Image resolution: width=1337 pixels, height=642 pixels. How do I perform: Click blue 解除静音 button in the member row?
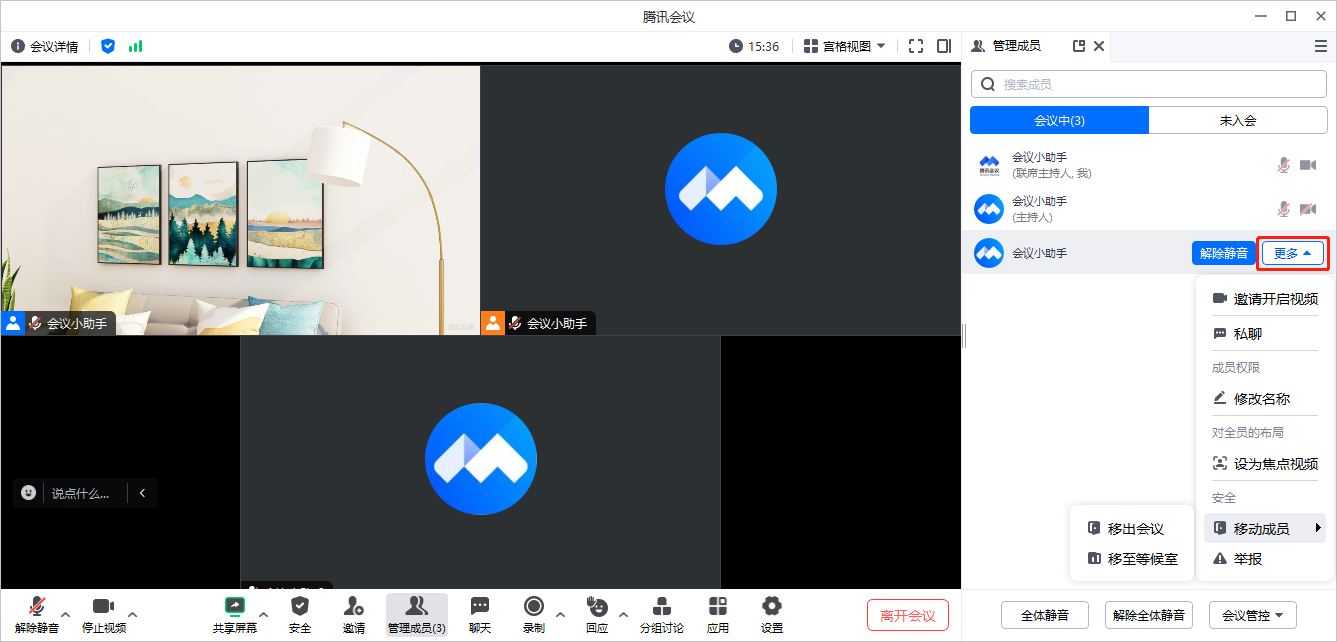1223,253
